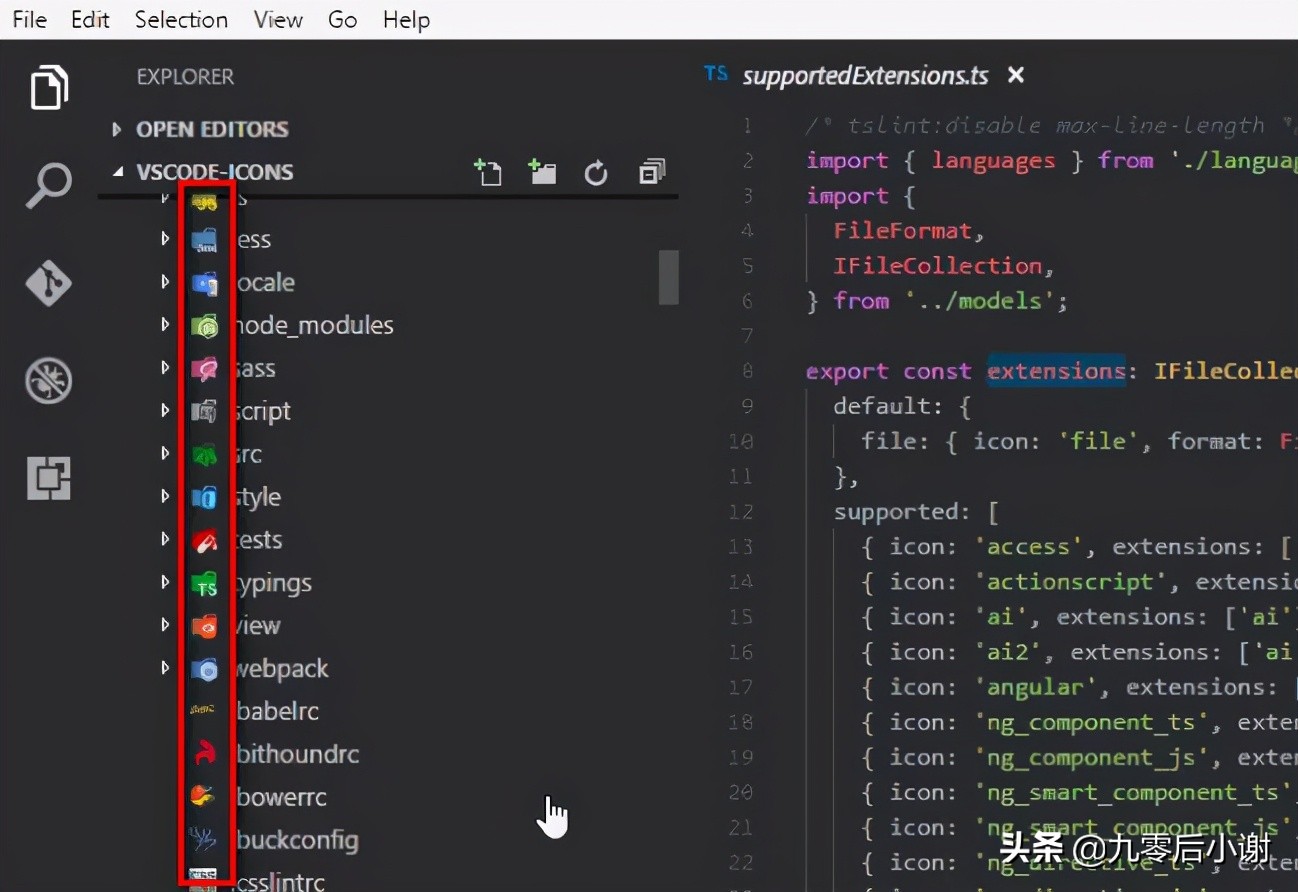Image resolution: width=1298 pixels, height=892 pixels.
Task: Expand the less folder arrow
Action: pos(165,239)
